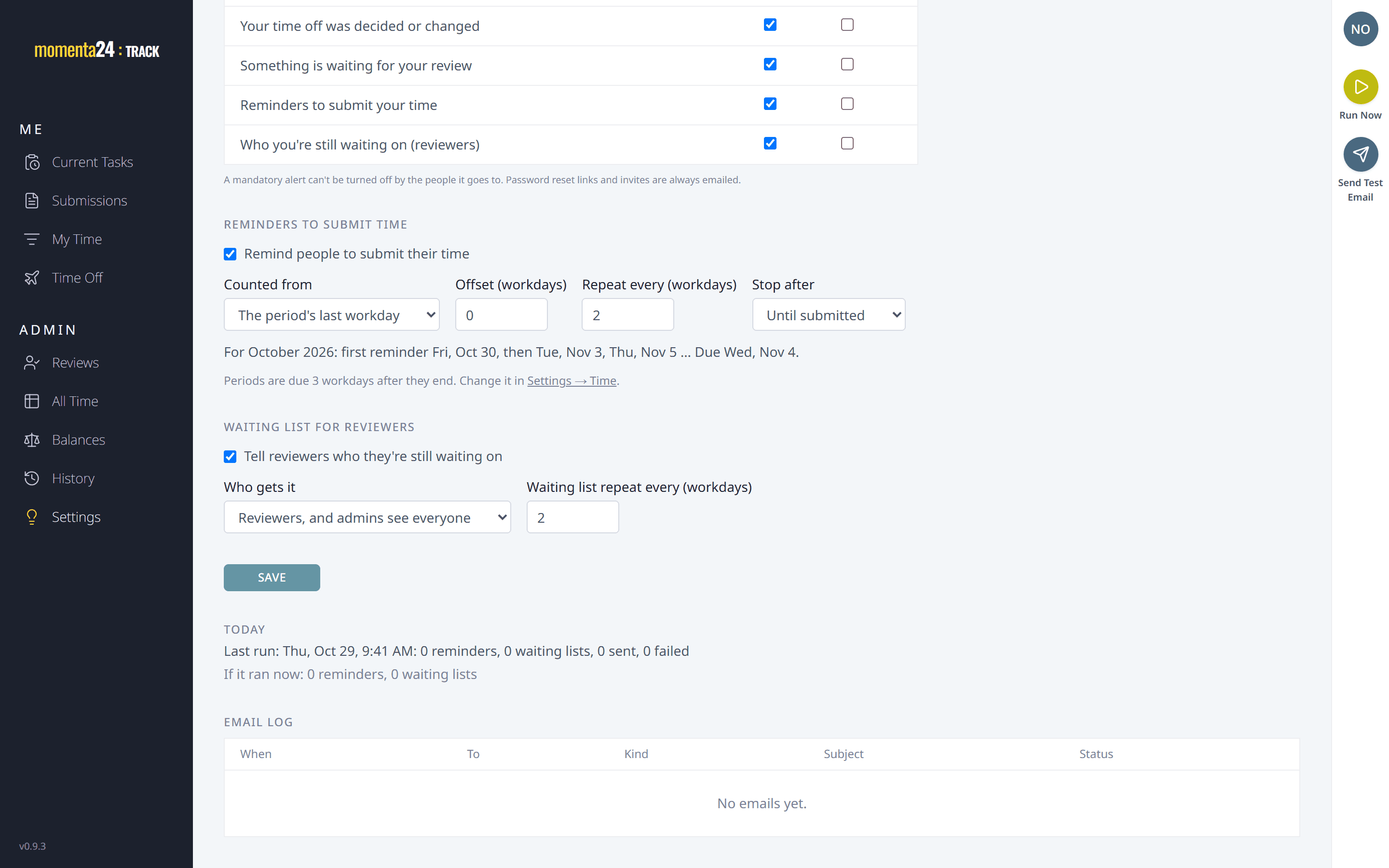Open My Time in the sidebar
Image resolution: width=1389 pixels, height=868 pixels.
(76, 239)
